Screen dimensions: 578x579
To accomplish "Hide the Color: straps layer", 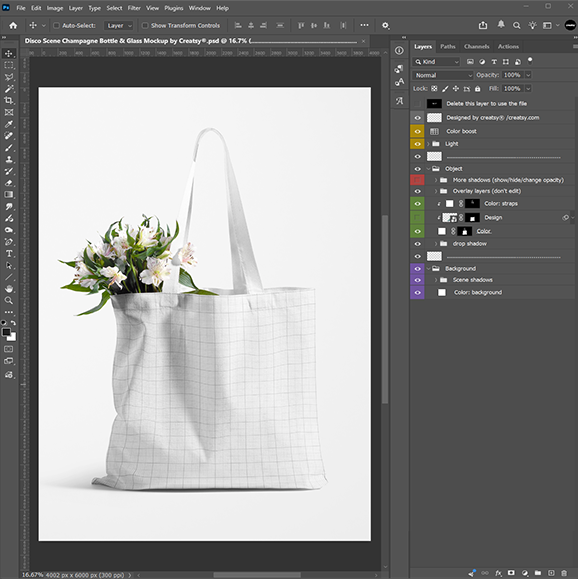I will click(417, 204).
